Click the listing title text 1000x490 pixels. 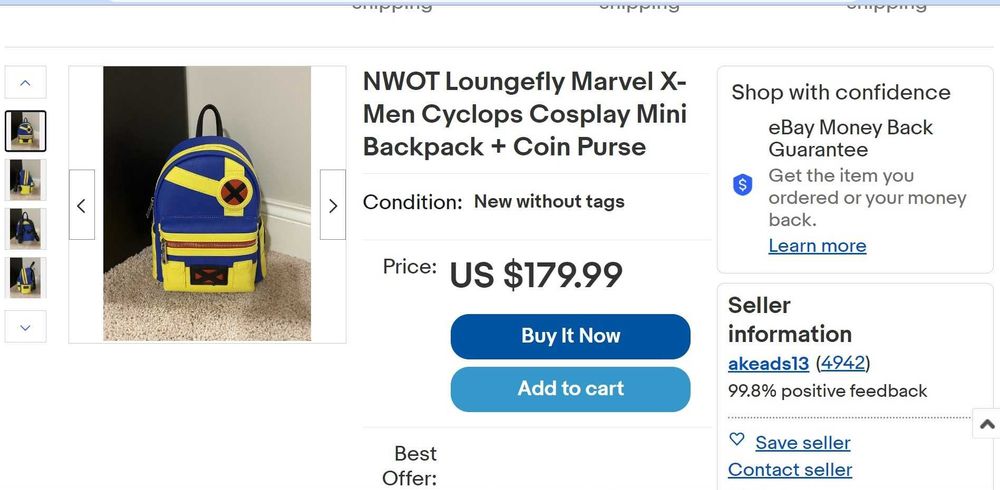524,114
